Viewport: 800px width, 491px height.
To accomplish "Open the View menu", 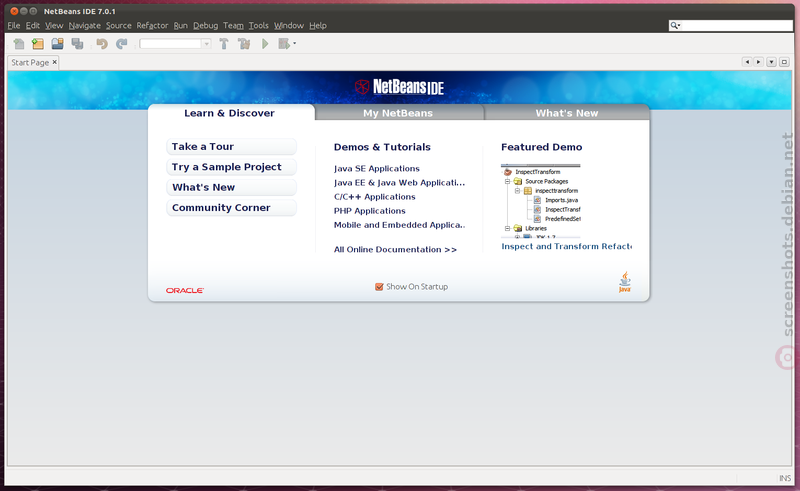I will 54,26.
